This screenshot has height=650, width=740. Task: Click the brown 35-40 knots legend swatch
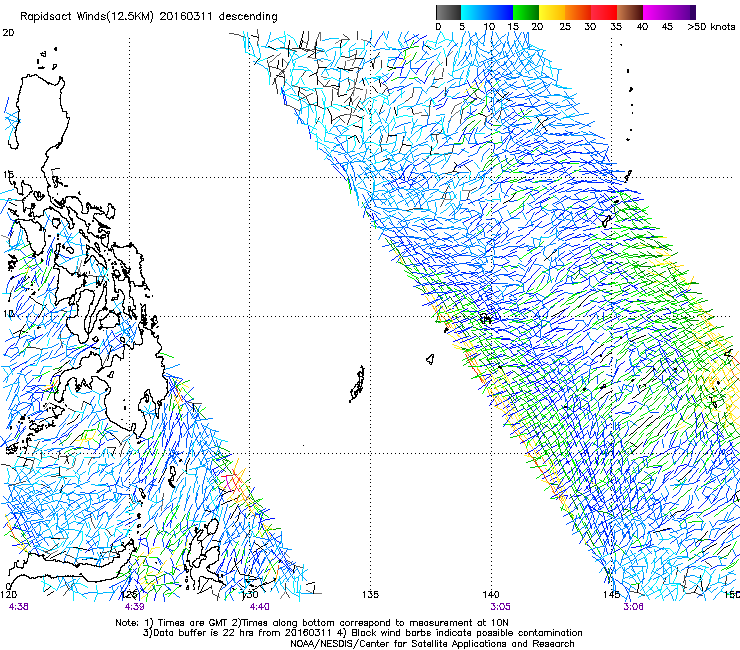630,12
